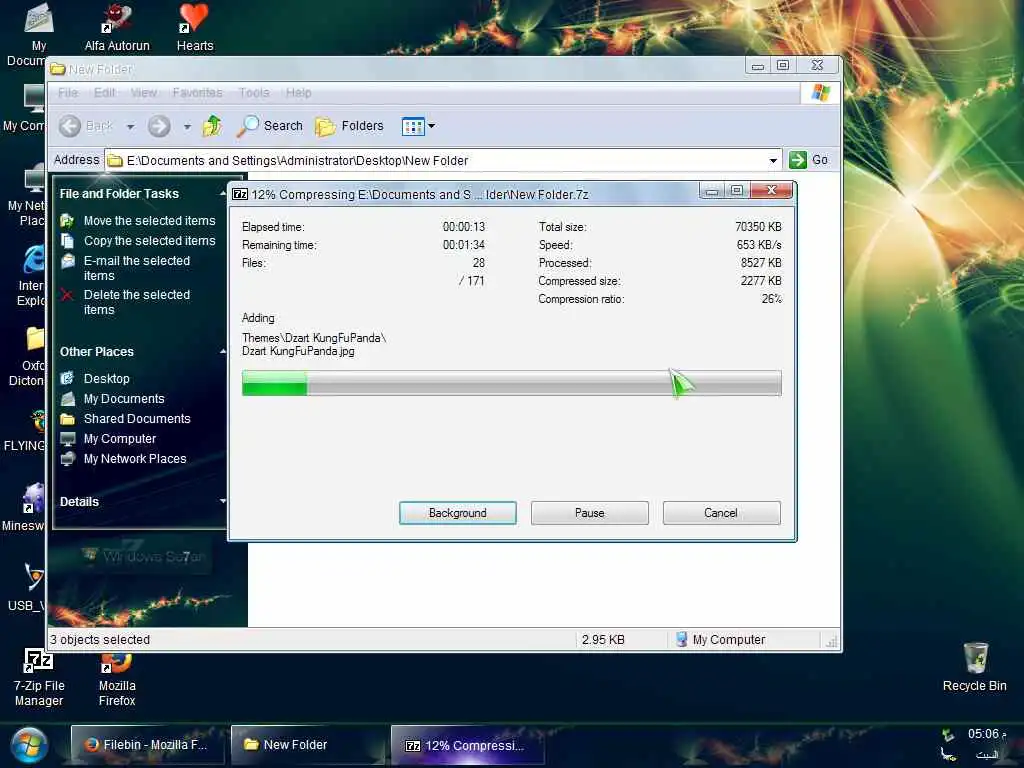
Task: Open the Favorites menu in Explorer
Action: pos(197,93)
